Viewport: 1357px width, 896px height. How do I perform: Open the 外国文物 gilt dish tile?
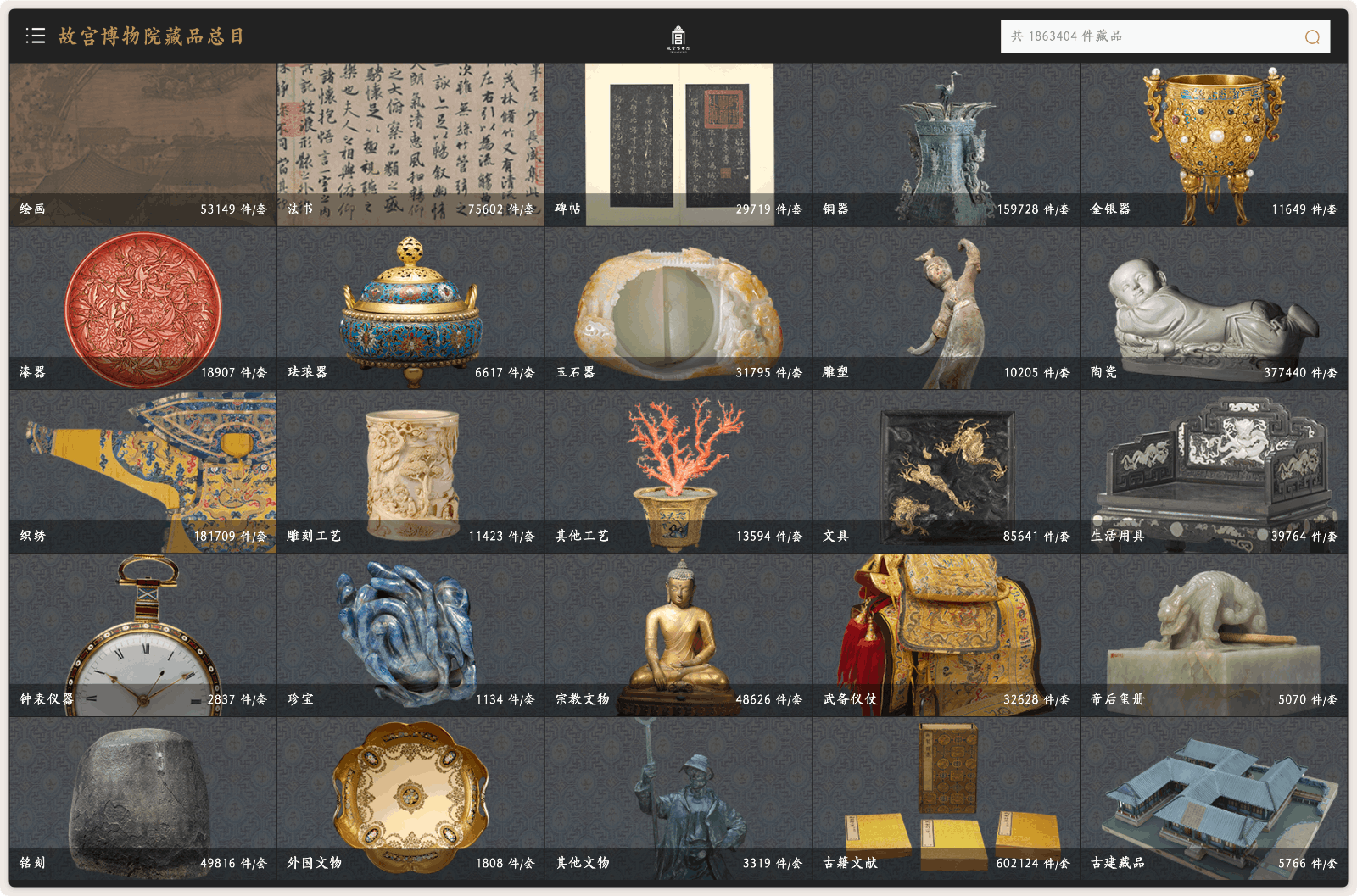tap(410, 799)
